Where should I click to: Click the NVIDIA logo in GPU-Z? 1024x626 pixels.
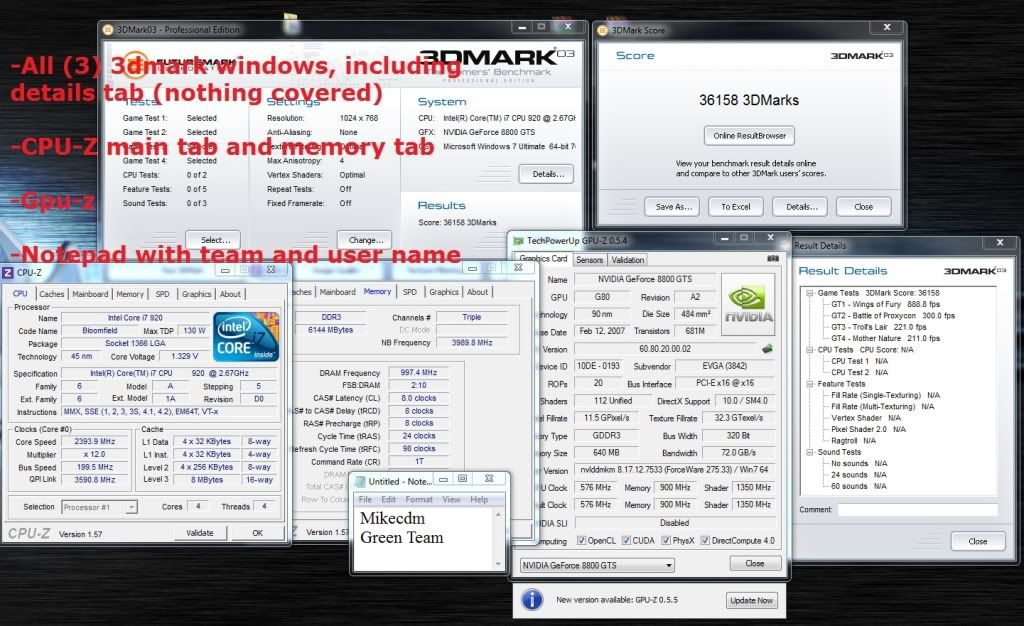pos(748,304)
